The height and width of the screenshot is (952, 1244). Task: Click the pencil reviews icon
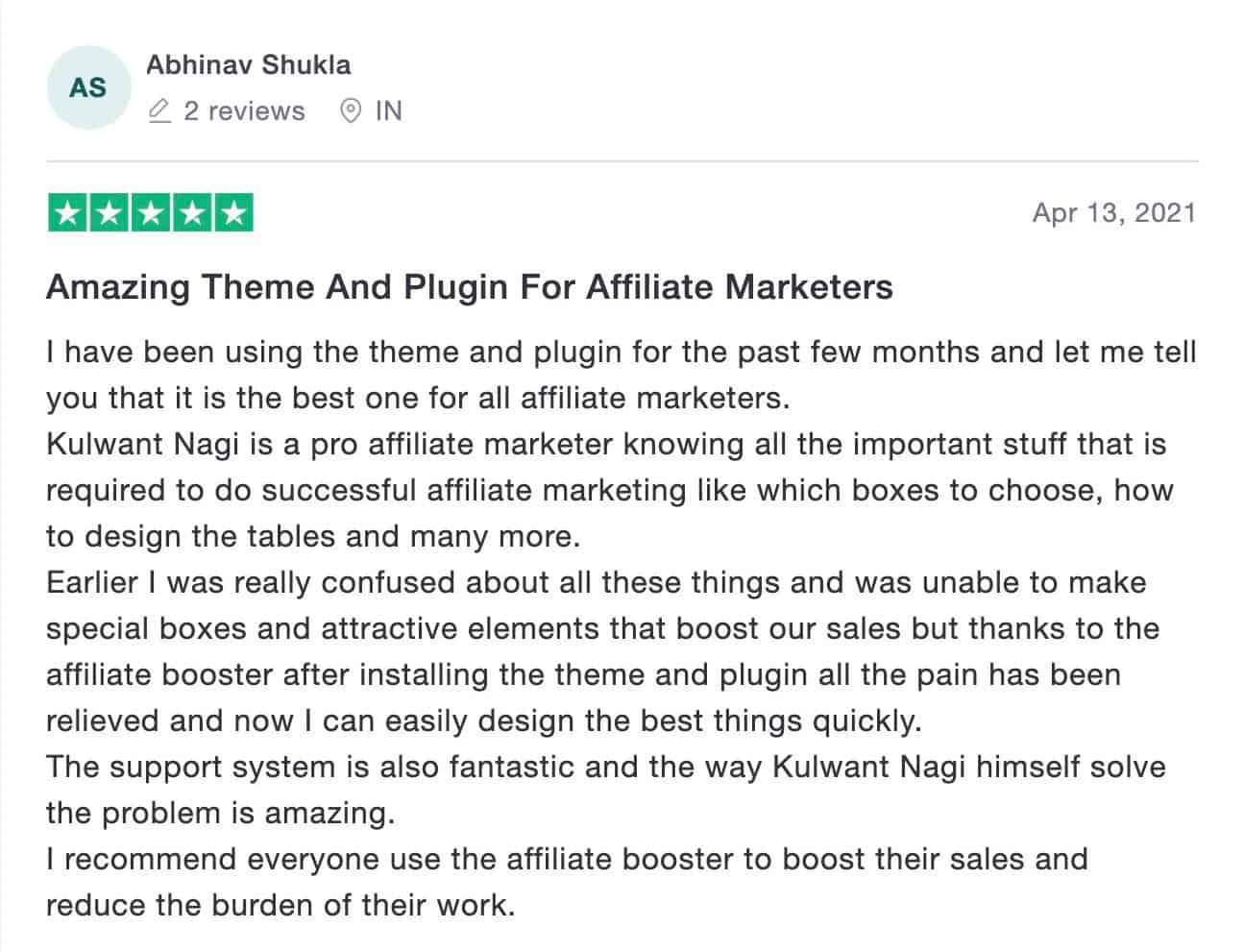coord(159,111)
